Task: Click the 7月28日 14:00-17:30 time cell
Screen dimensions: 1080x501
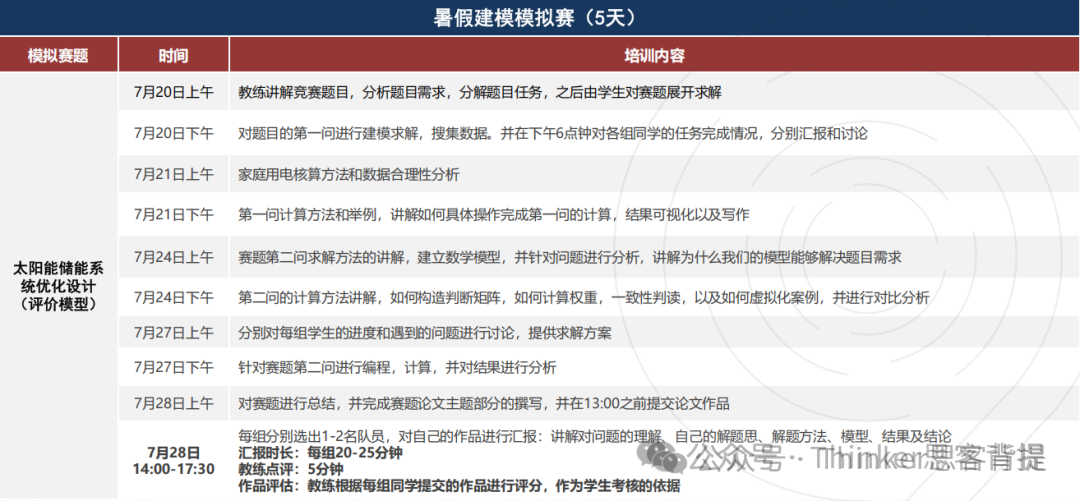Action: (174, 461)
